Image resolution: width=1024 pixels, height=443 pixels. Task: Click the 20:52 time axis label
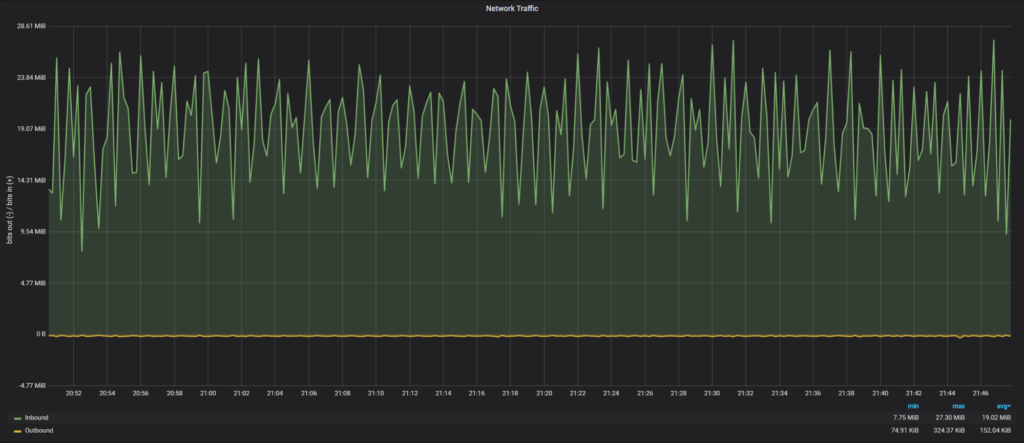pos(73,393)
